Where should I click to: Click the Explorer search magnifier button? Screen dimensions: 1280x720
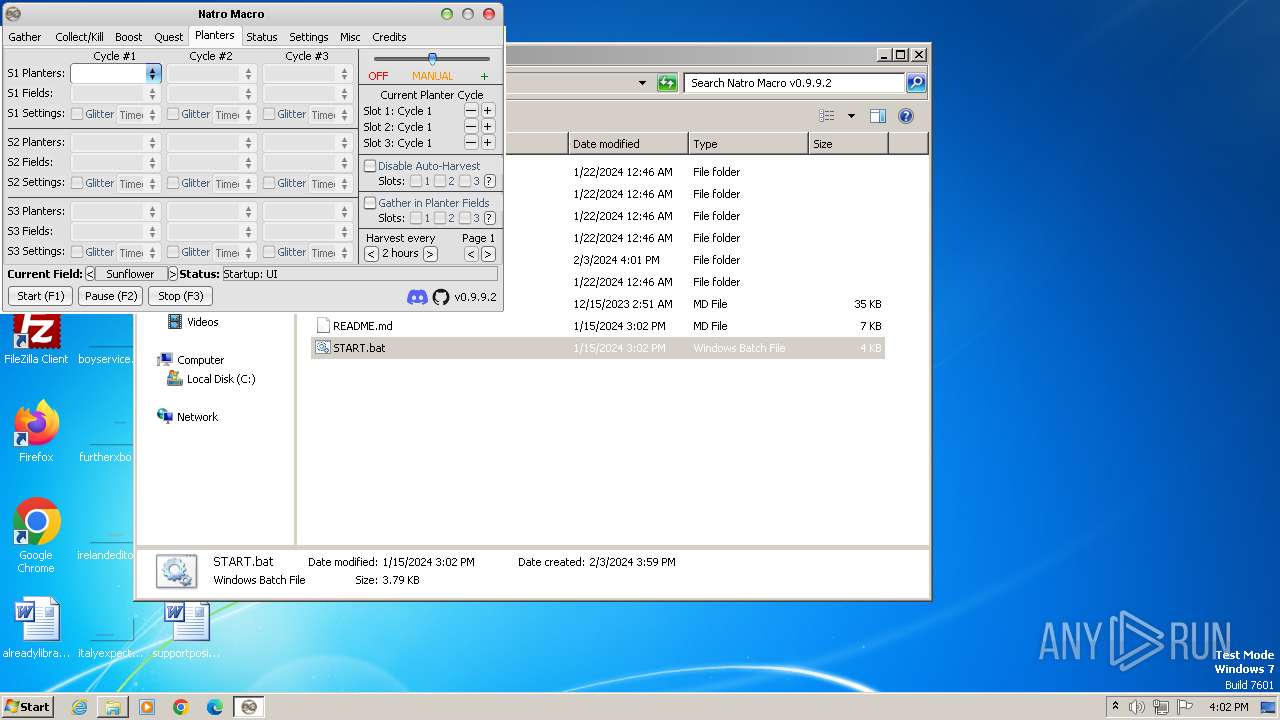pyautogui.click(x=916, y=83)
